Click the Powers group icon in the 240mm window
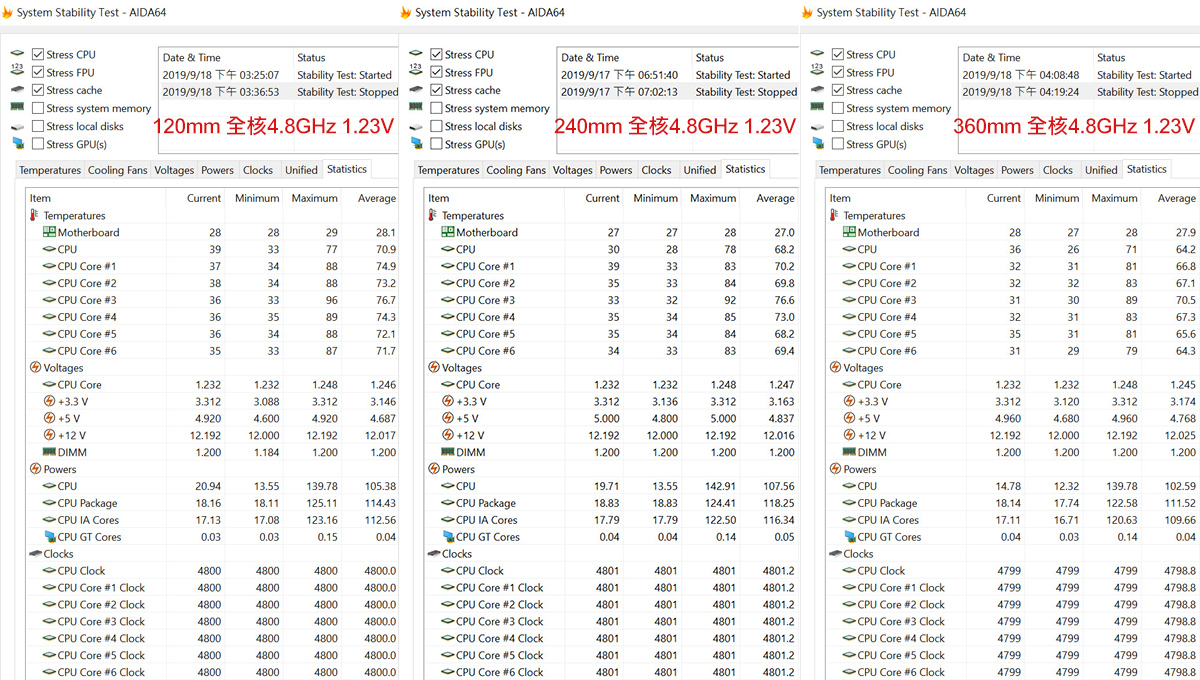 434,469
